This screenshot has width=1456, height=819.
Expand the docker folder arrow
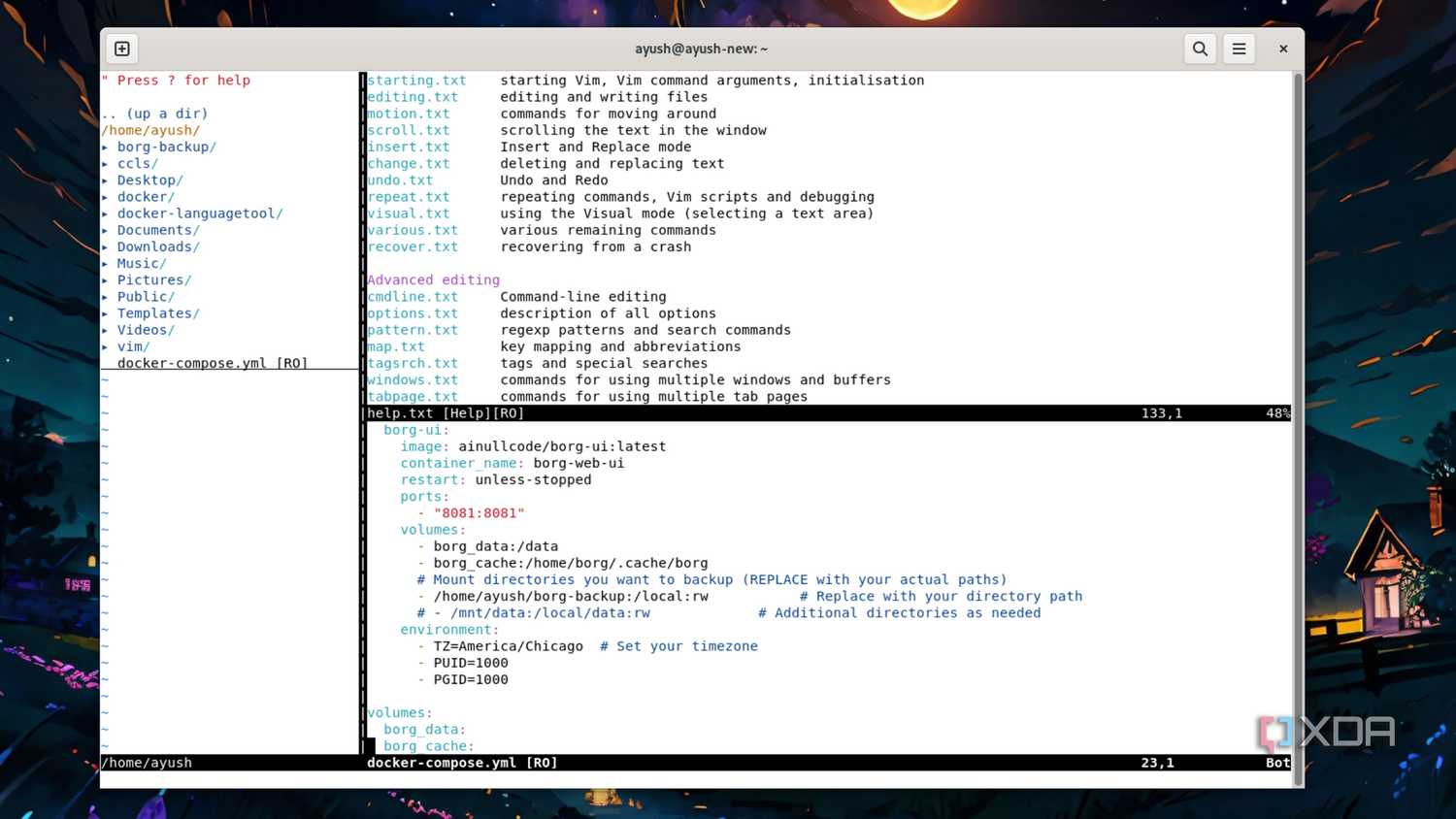[x=105, y=197]
